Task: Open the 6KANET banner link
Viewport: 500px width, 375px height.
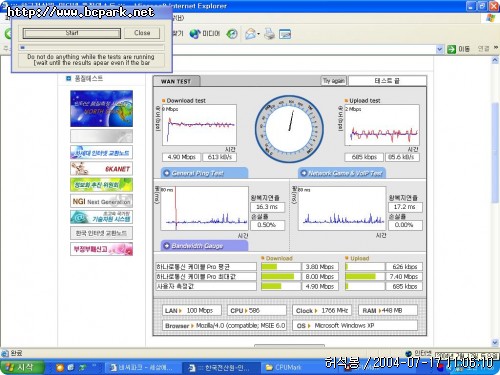Action: tap(101, 169)
